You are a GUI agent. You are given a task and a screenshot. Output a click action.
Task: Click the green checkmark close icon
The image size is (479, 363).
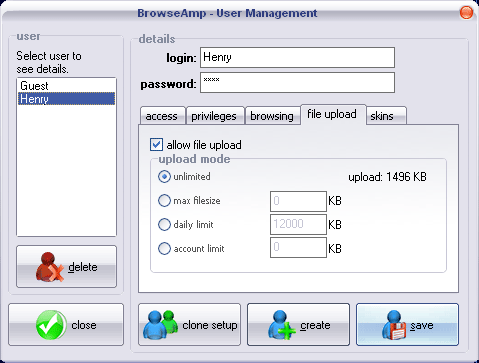(x=51, y=325)
